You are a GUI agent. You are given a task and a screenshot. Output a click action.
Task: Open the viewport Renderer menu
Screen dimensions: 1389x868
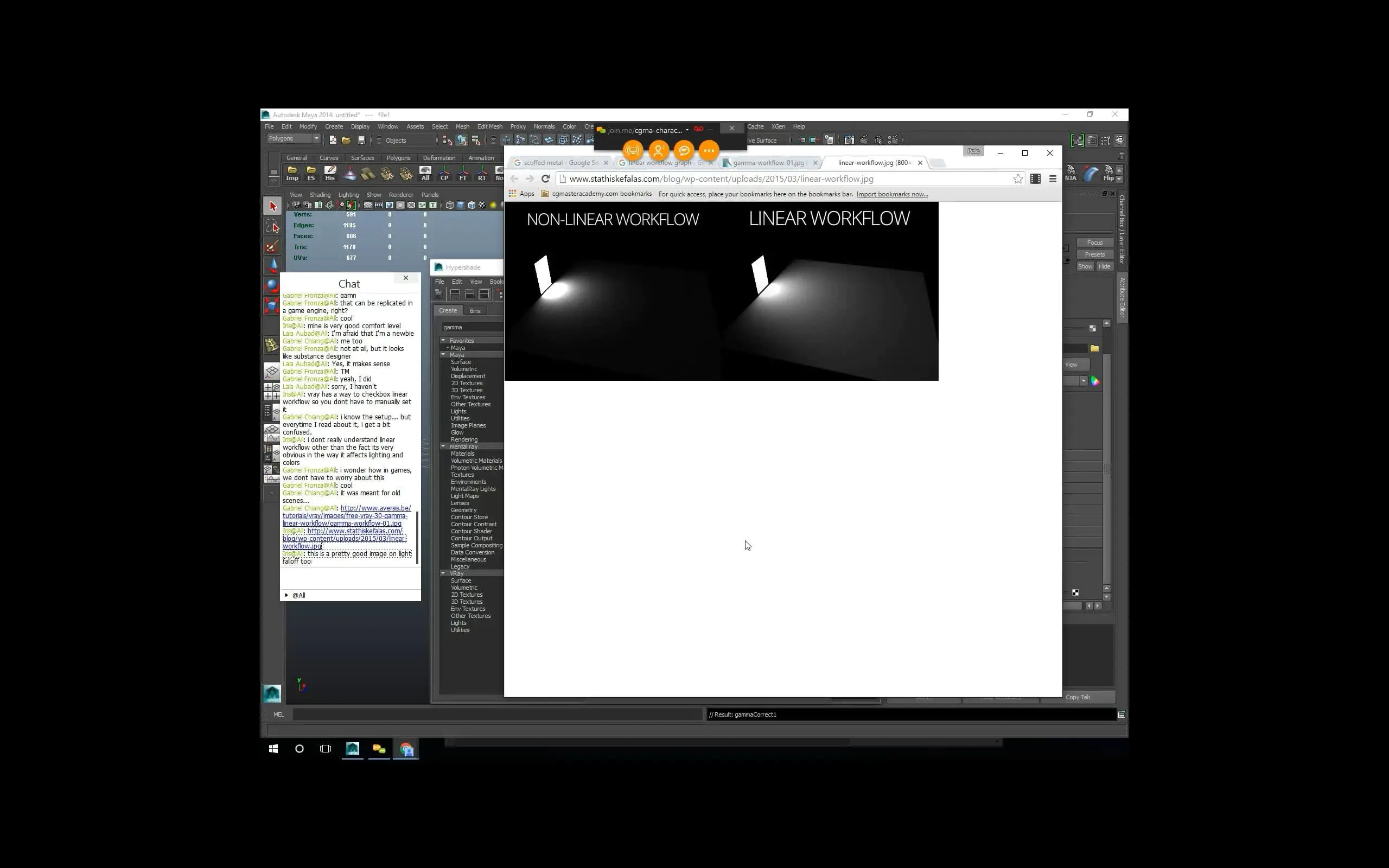tap(400, 195)
